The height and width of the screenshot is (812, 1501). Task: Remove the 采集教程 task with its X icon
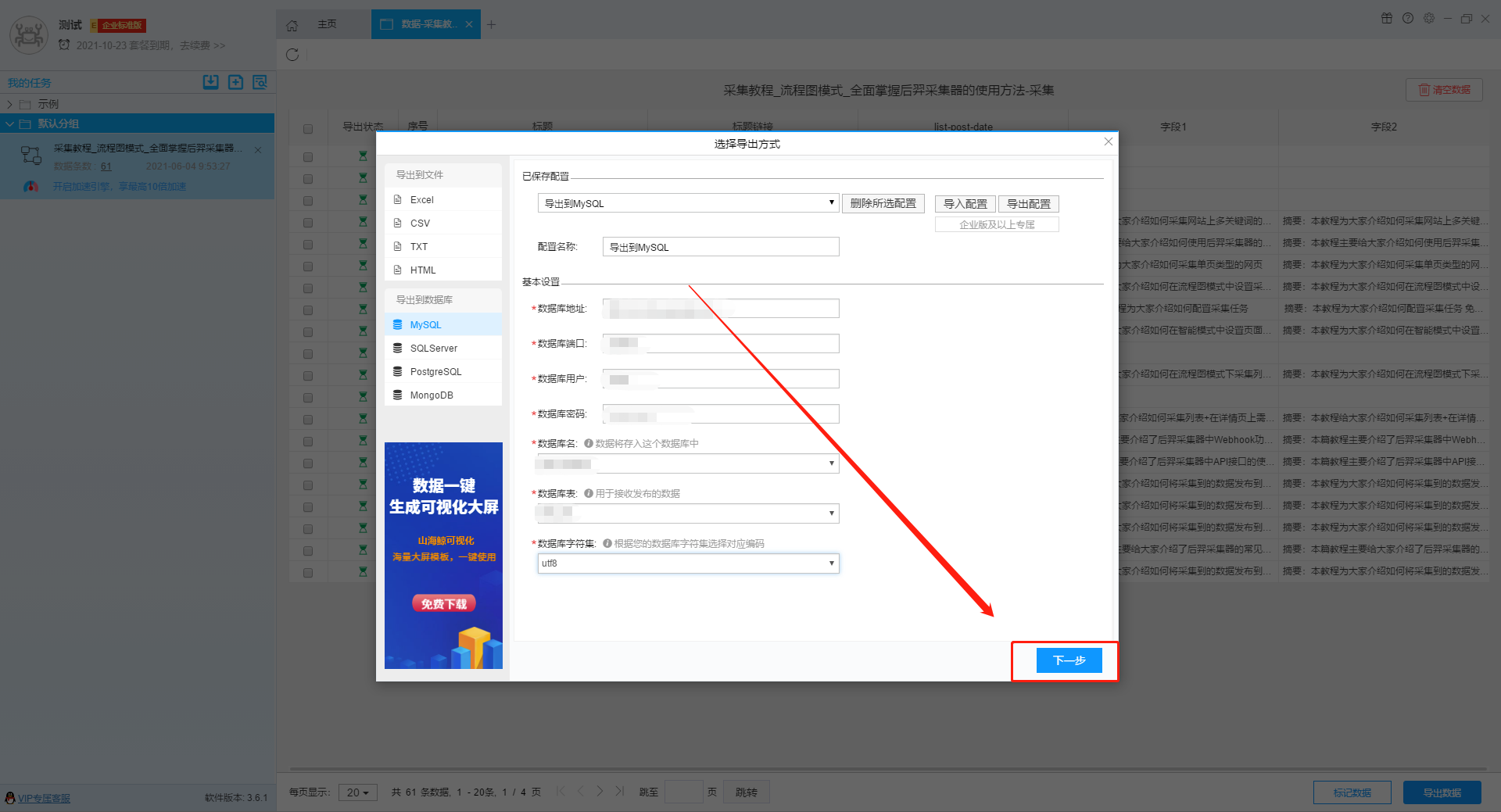258,150
